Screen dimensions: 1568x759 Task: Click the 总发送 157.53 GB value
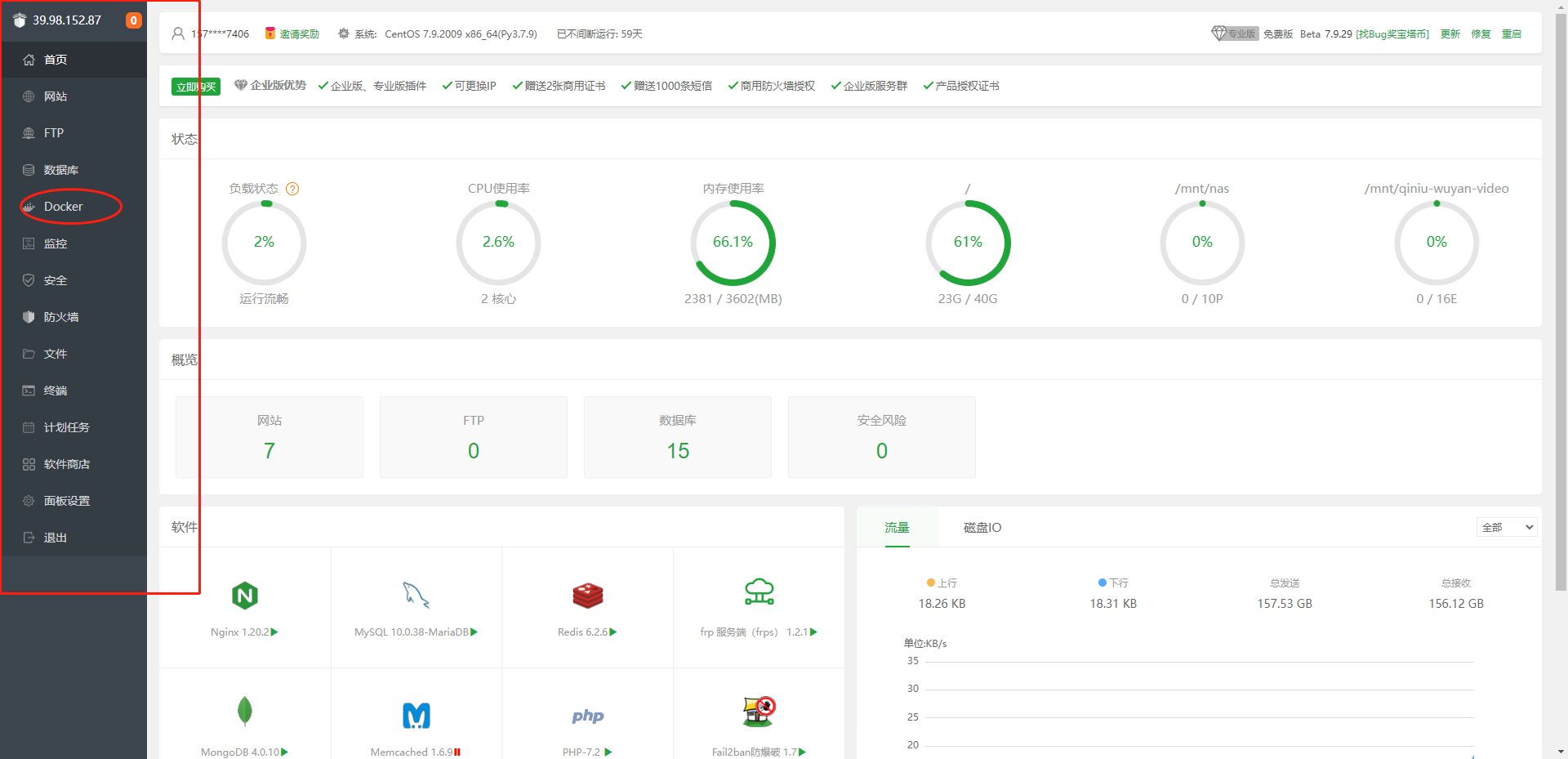pos(1285,604)
